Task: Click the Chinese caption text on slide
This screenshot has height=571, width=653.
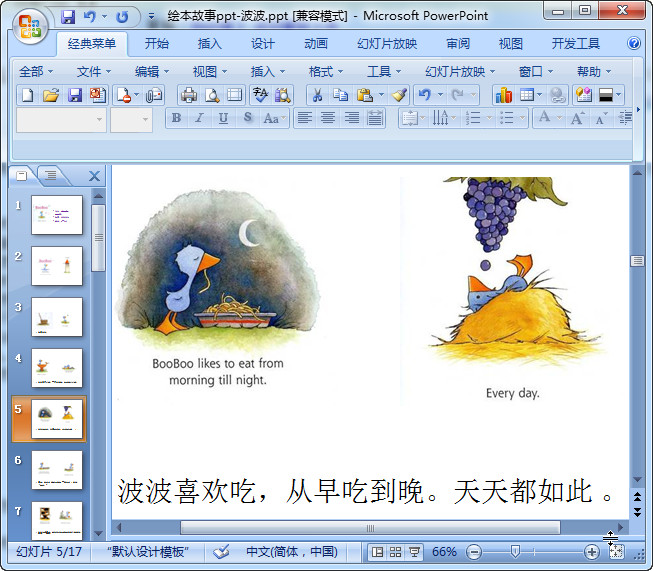Action: tap(365, 491)
